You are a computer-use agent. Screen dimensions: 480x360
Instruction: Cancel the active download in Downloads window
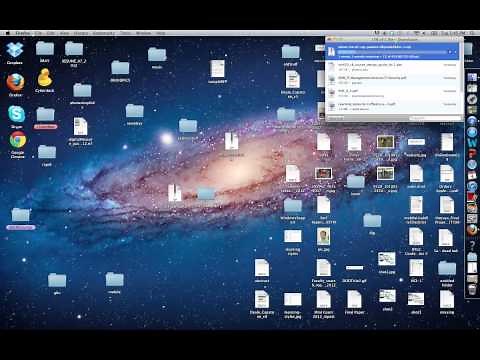pos(455,52)
